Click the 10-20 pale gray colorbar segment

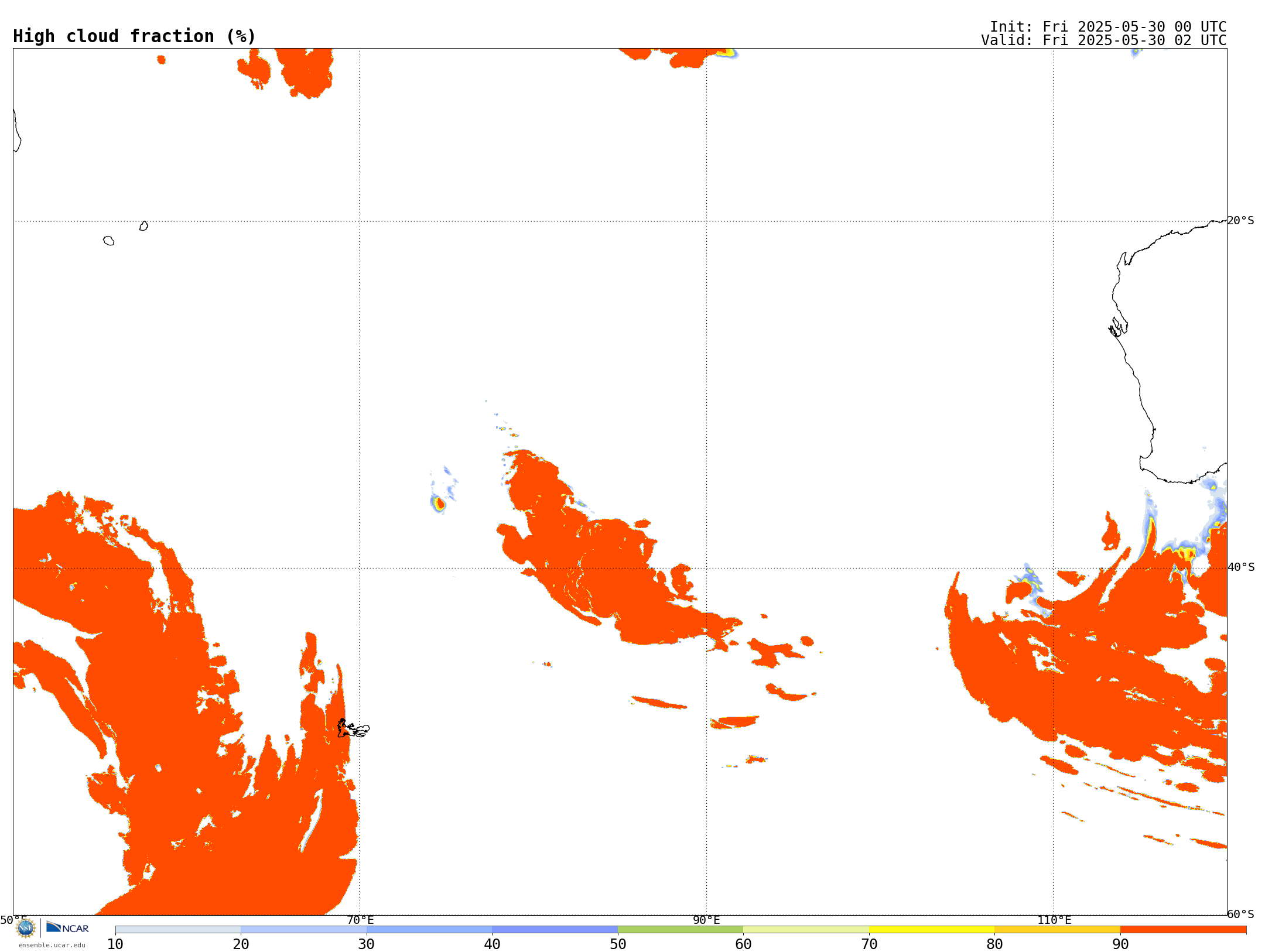tap(178, 929)
